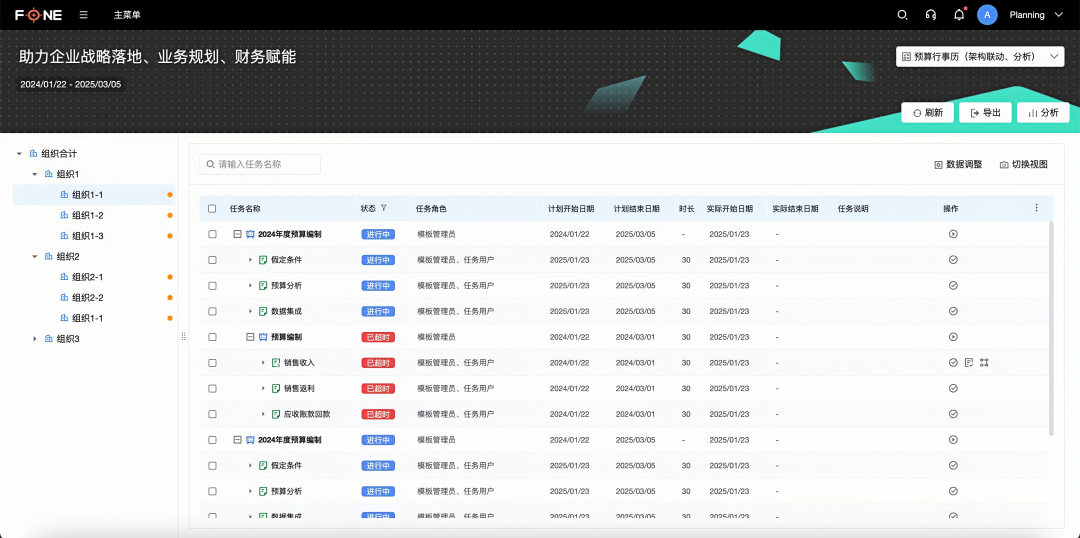The width and height of the screenshot is (1080, 538).
Task: Click the search magnifier icon in the top bar
Action: click(902, 14)
